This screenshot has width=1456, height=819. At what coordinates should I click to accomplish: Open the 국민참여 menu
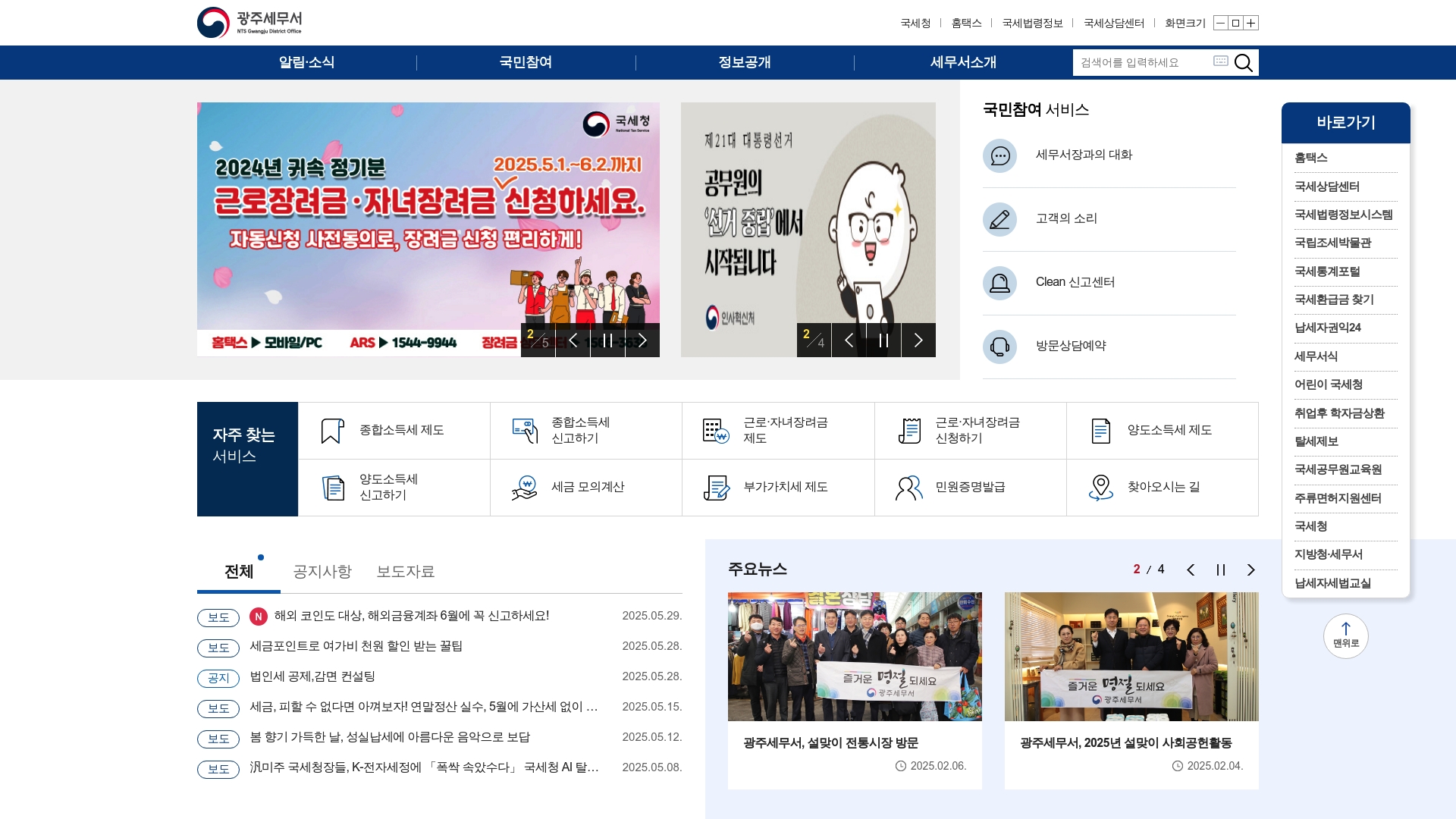pos(526,62)
